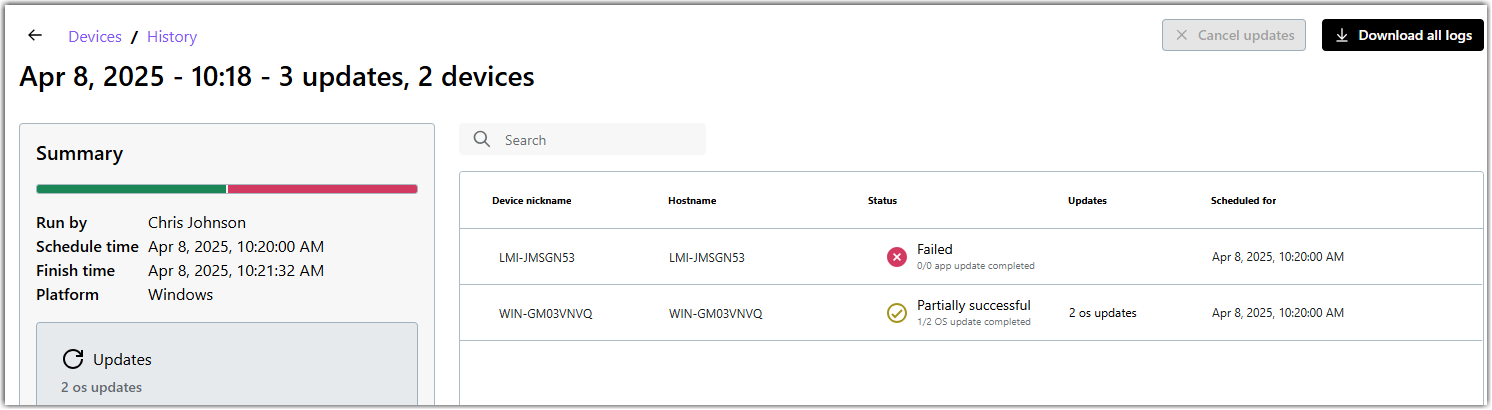Select the WIN-GM03VNVQ device row
This screenshot has height=410, width=1492.
[x=546, y=313]
